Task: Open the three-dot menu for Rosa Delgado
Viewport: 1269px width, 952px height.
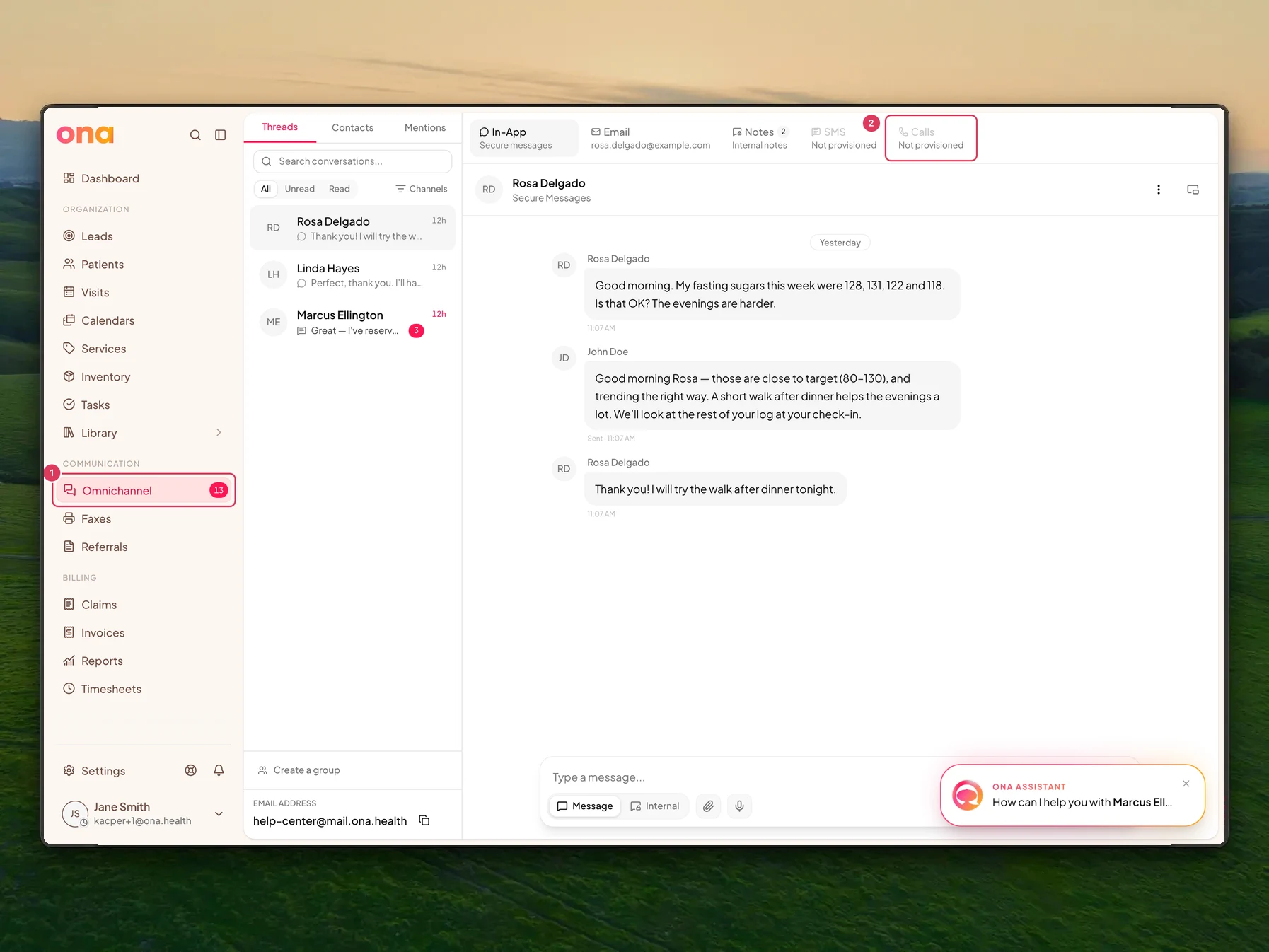Action: pyautogui.click(x=1159, y=190)
